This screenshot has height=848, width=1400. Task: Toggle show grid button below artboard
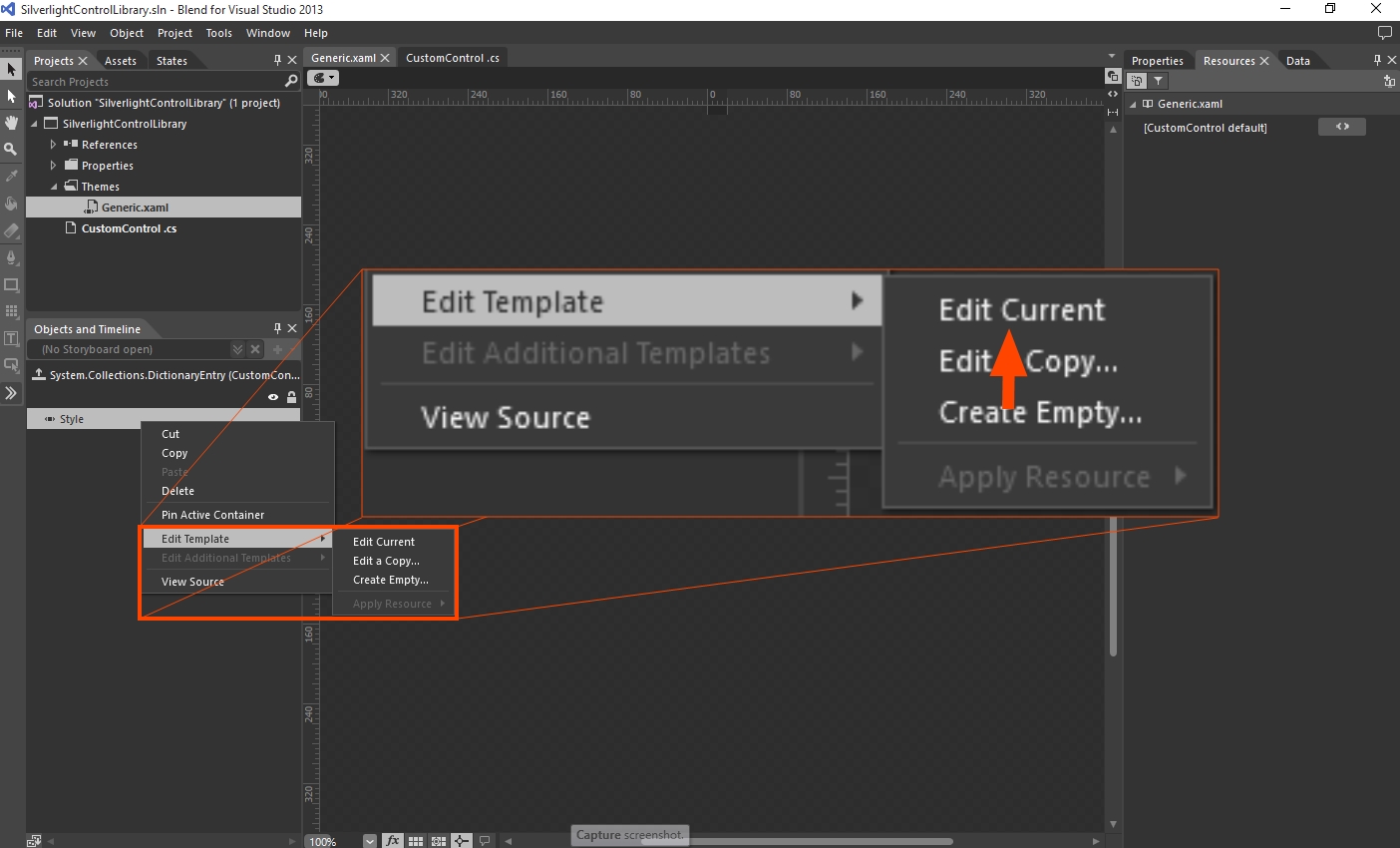pos(416,841)
